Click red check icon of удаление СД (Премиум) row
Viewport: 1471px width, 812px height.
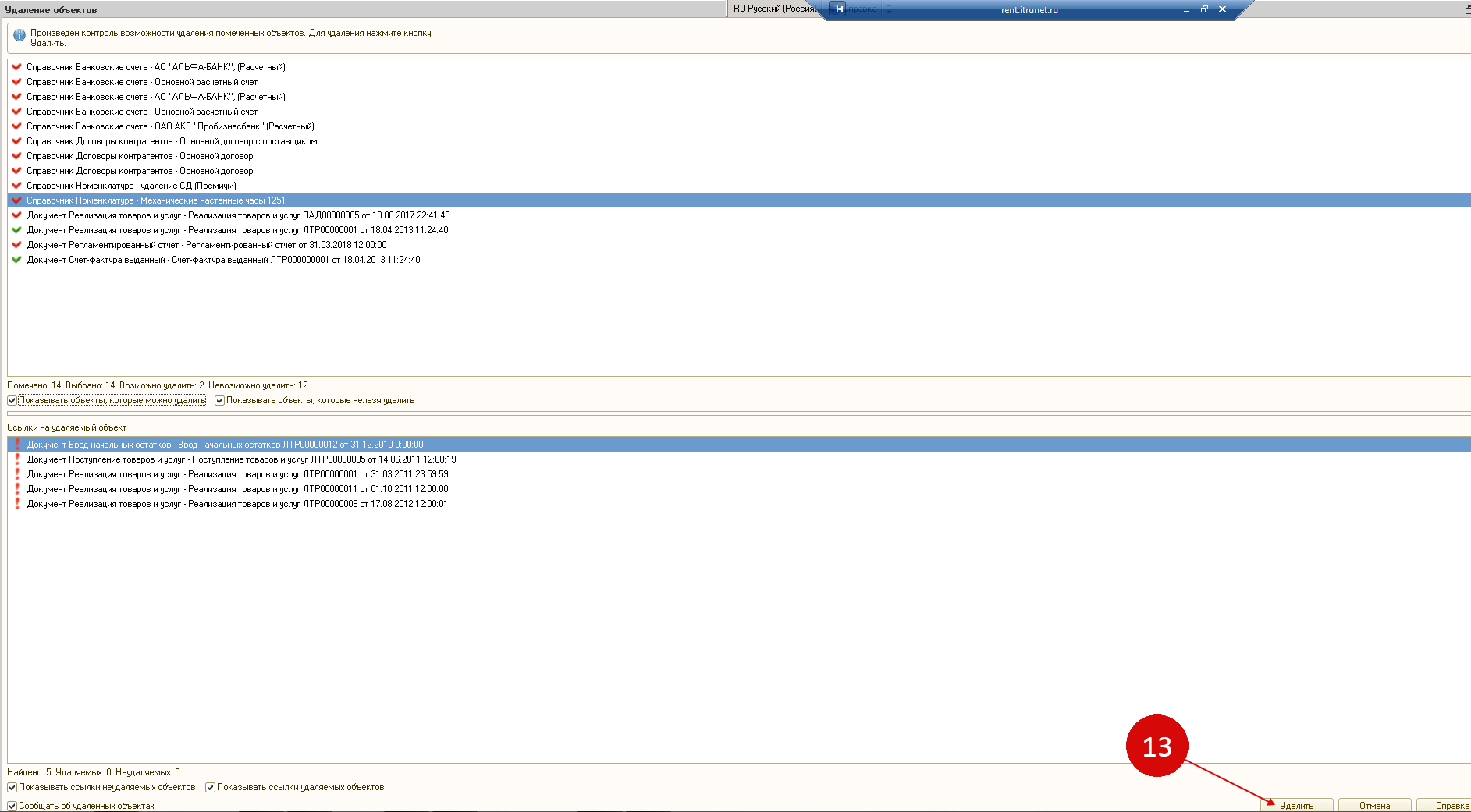click(x=16, y=186)
